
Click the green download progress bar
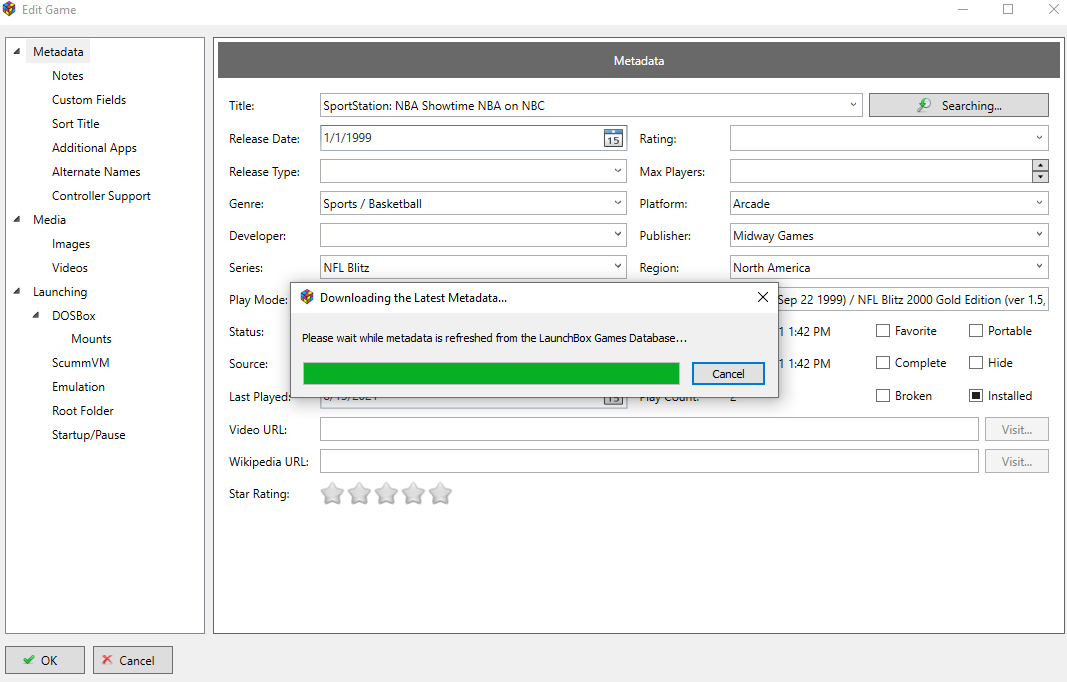491,374
